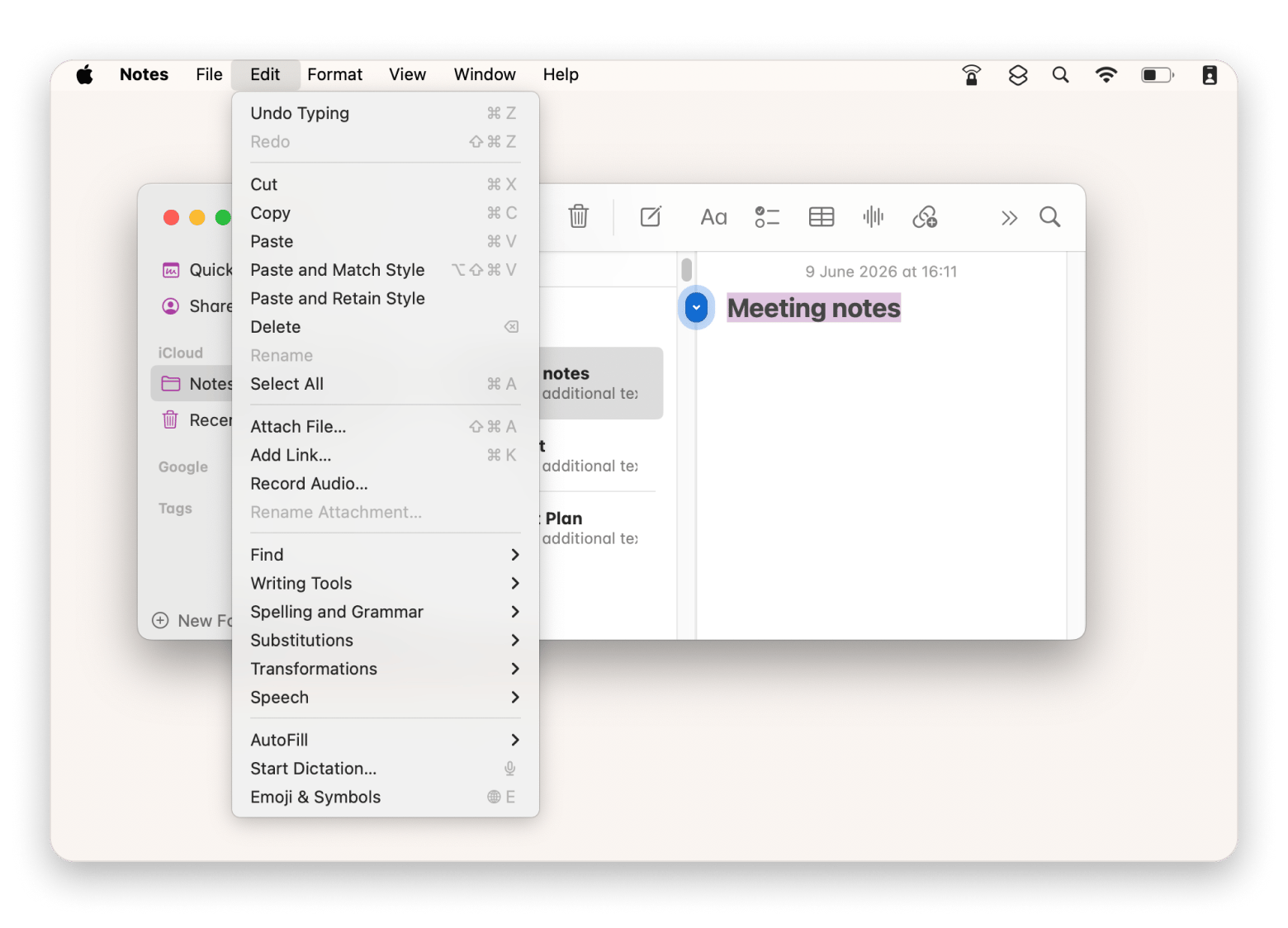Click Emoji & Symbols entry
Screen dimensions: 1288x928
point(386,797)
